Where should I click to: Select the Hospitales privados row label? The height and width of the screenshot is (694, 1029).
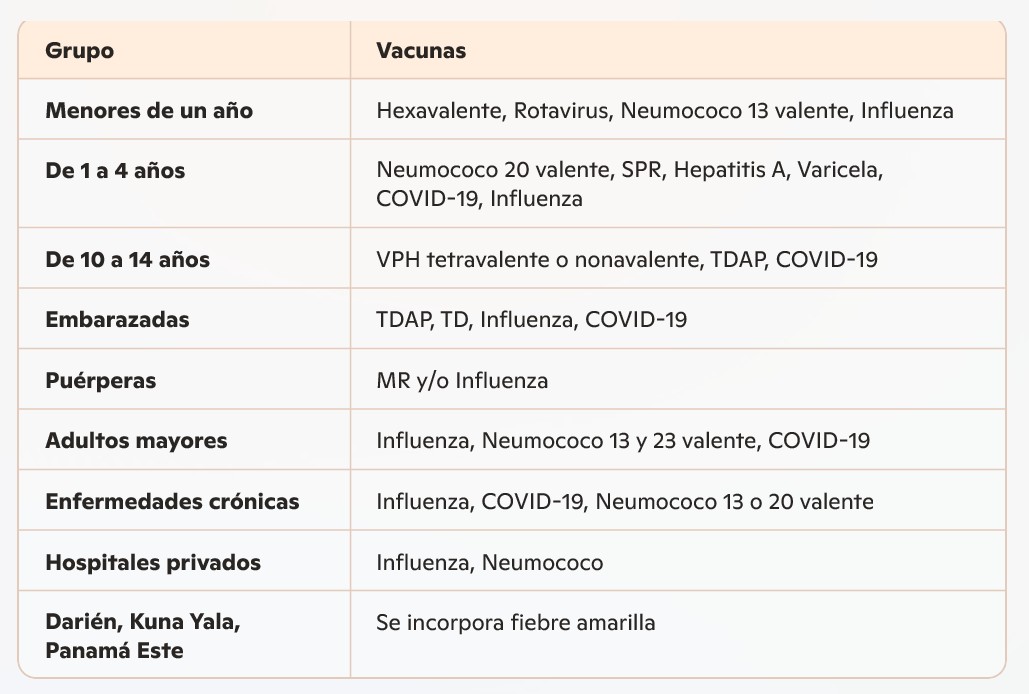pyautogui.click(x=153, y=562)
